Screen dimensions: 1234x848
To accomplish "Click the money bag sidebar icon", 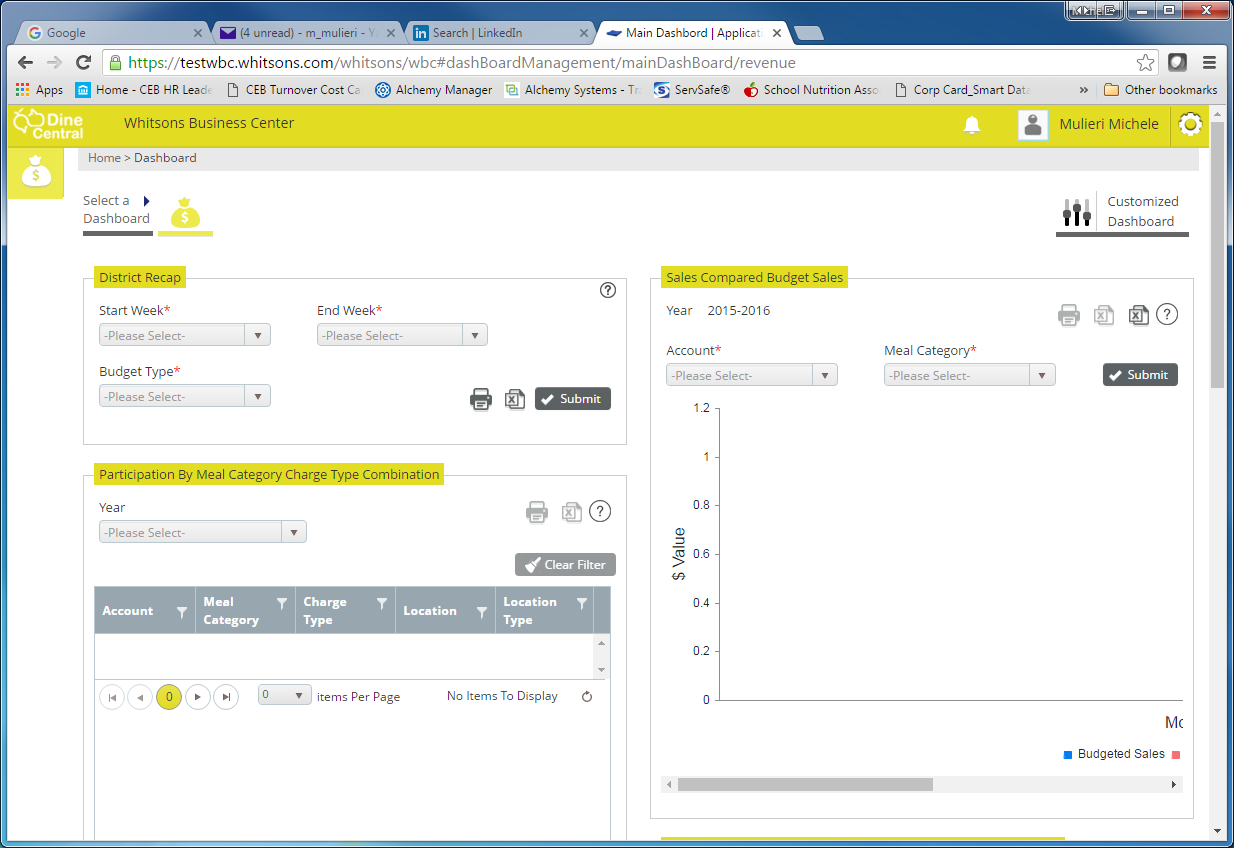I will pos(36,172).
